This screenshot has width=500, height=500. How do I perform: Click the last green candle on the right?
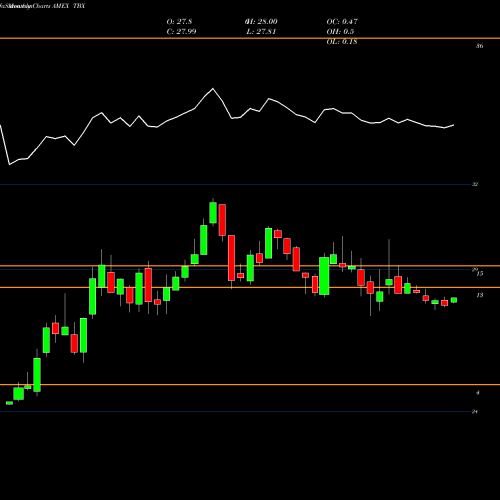coord(454,300)
